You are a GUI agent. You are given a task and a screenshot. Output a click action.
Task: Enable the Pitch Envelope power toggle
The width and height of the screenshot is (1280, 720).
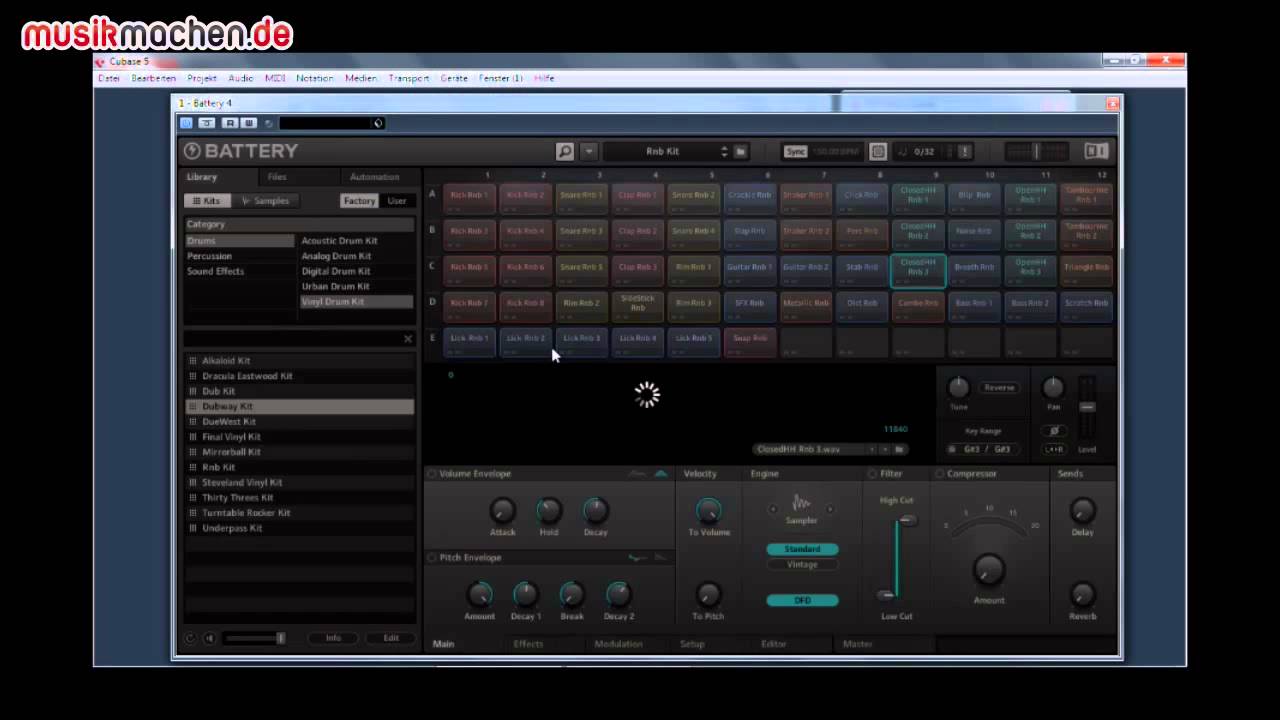tap(432, 558)
